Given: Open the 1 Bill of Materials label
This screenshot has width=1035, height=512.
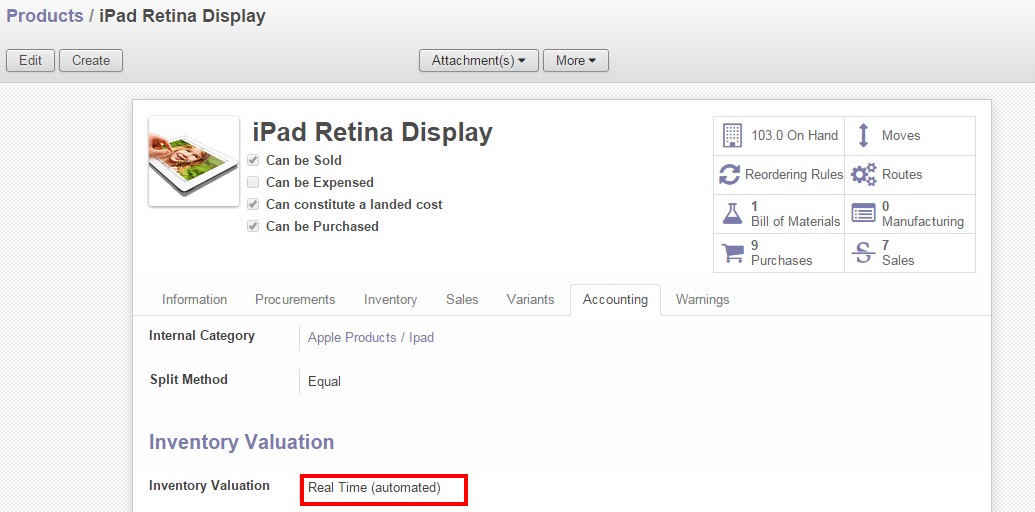Looking at the screenshot, I should pyautogui.click(x=795, y=214).
